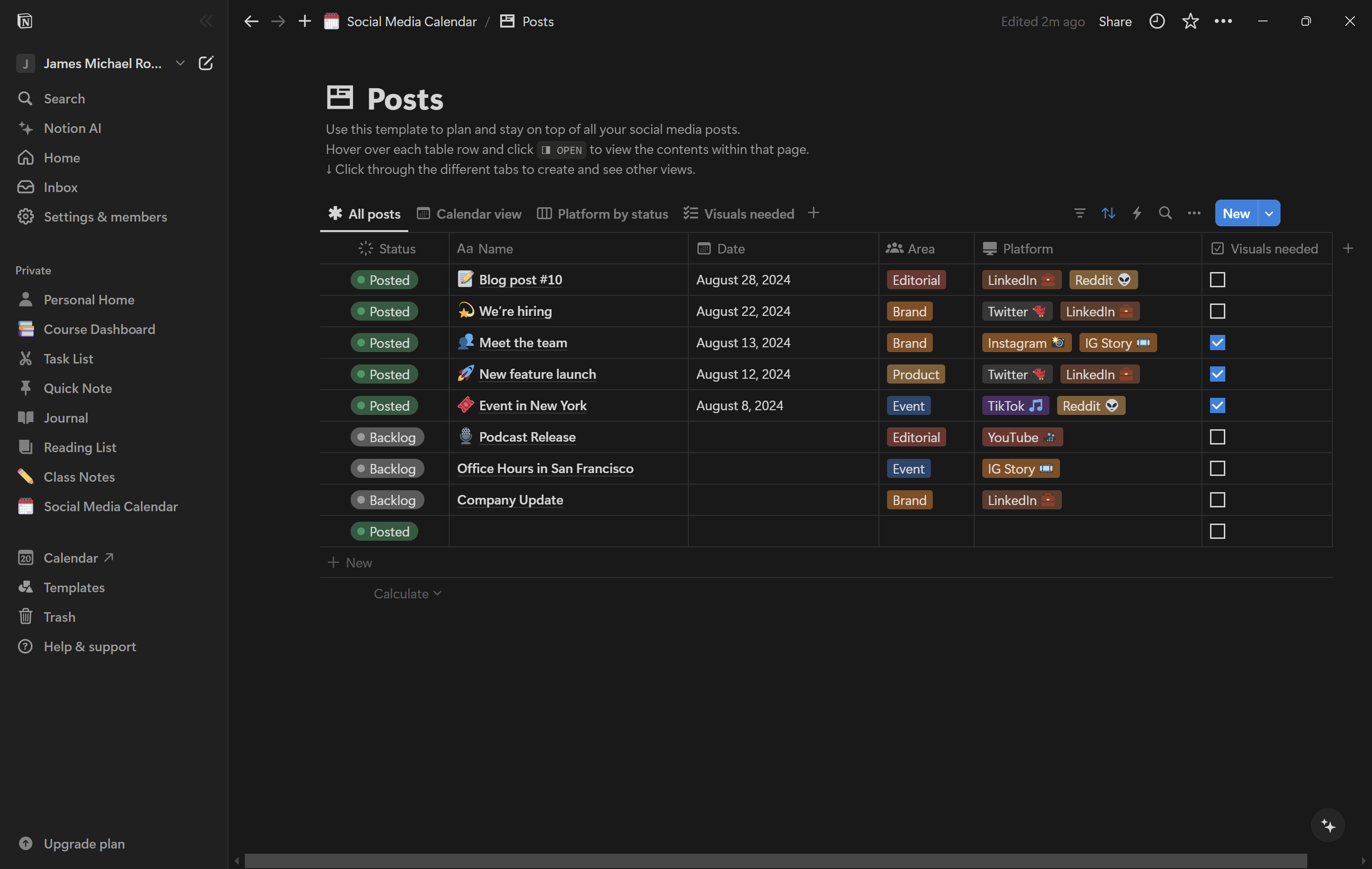Expand the workspace switcher chevron
1372x869 pixels.
point(180,63)
